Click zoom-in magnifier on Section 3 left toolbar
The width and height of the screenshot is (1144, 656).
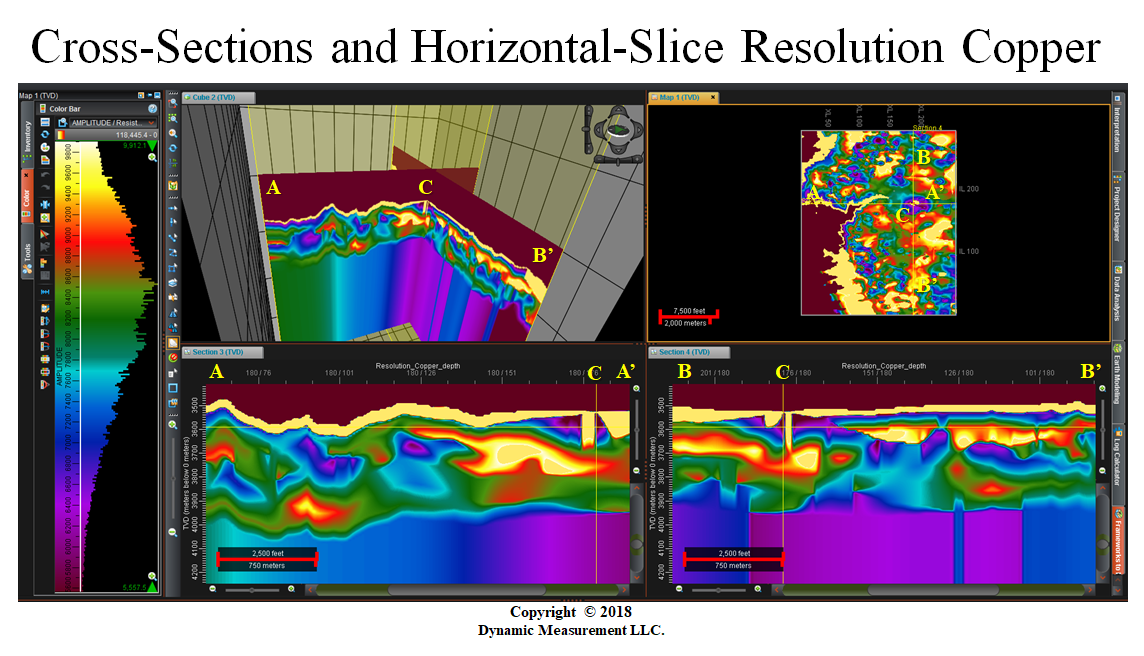[173, 425]
